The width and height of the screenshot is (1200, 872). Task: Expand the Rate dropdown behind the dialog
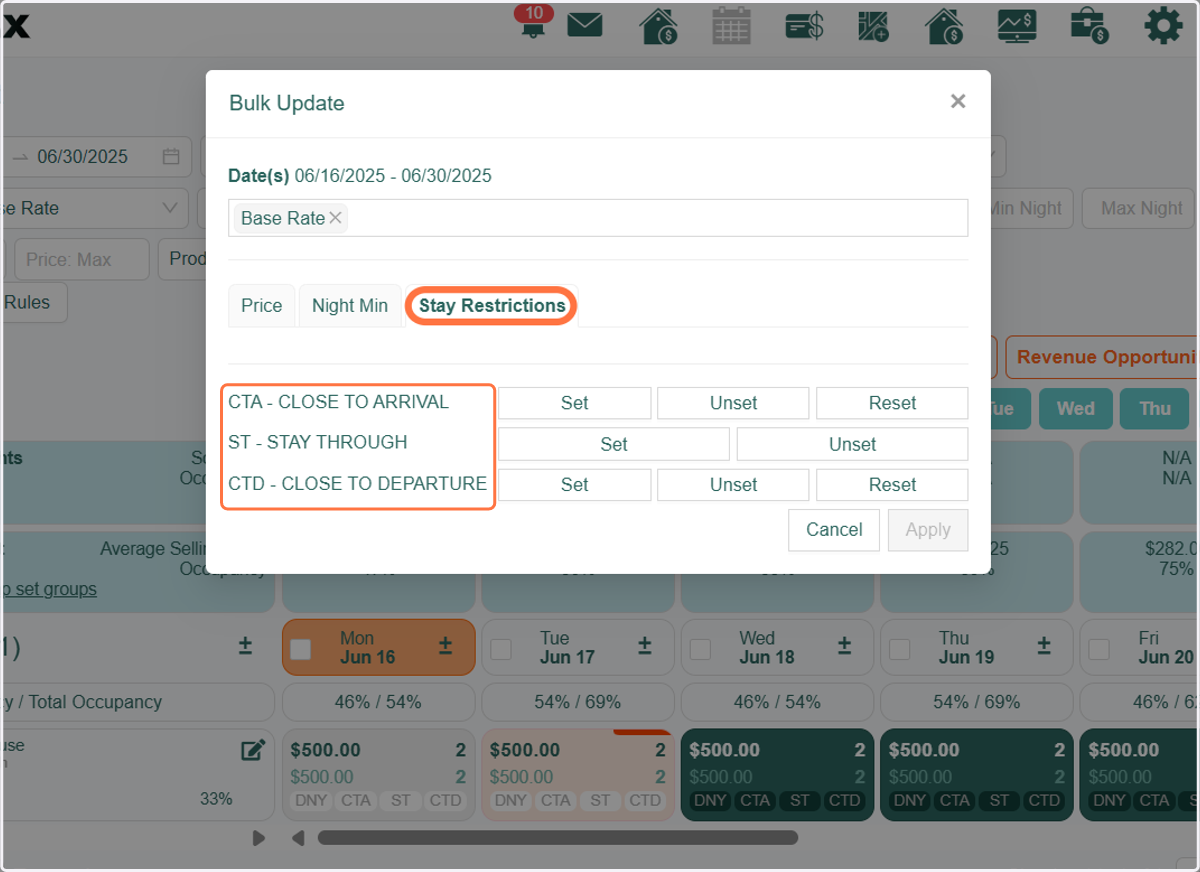point(94,208)
